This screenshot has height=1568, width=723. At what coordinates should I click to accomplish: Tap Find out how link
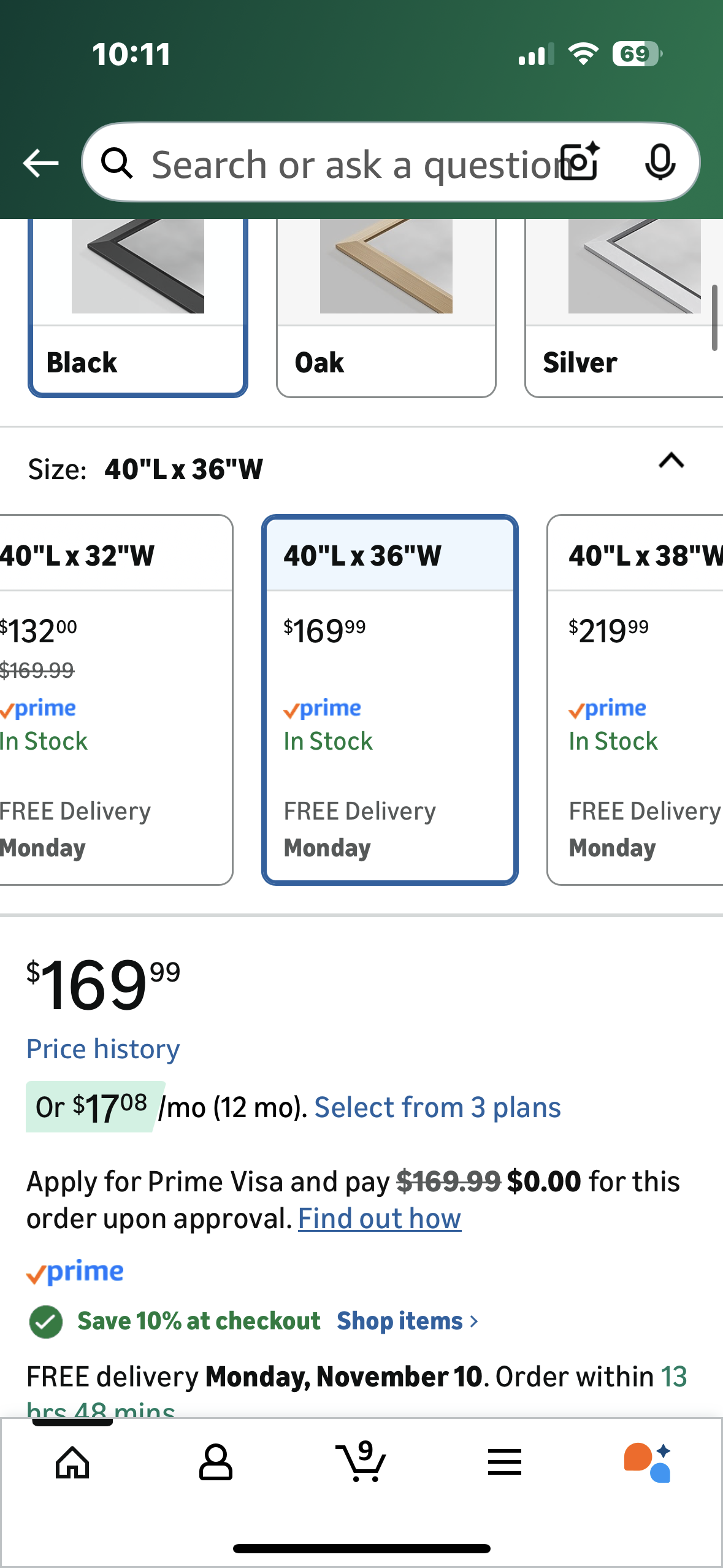[380, 1219]
